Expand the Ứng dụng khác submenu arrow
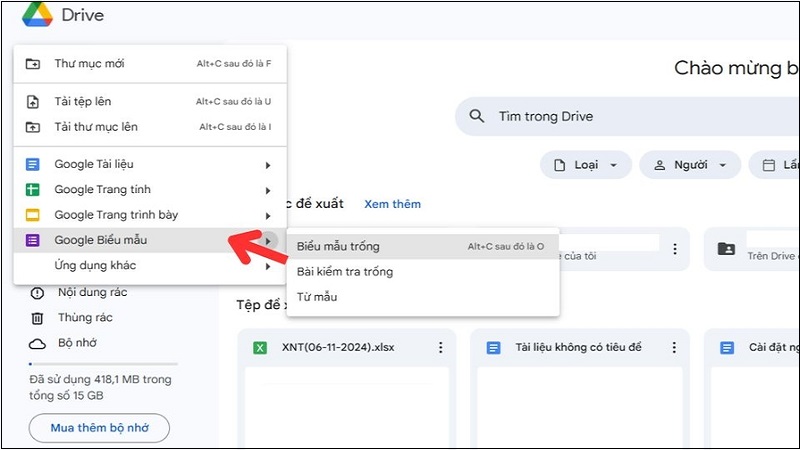 pos(268,266)
